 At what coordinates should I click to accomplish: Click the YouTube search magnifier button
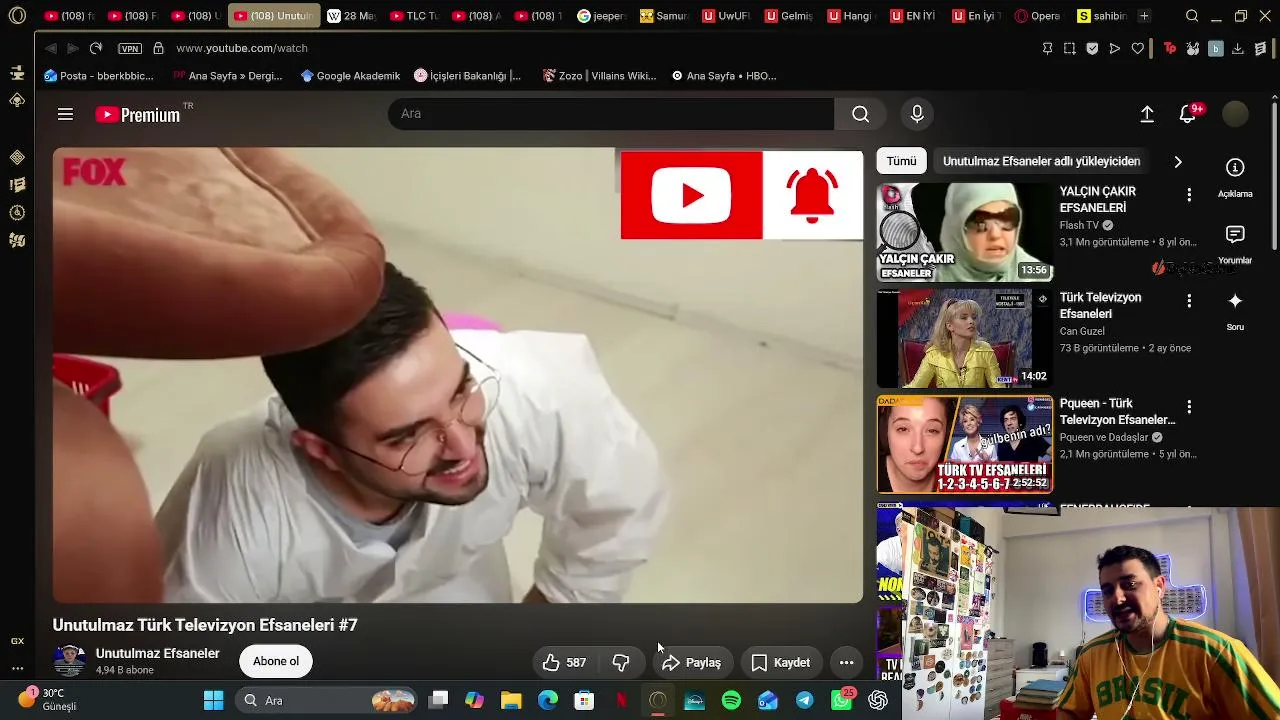(x=860, y=114)
